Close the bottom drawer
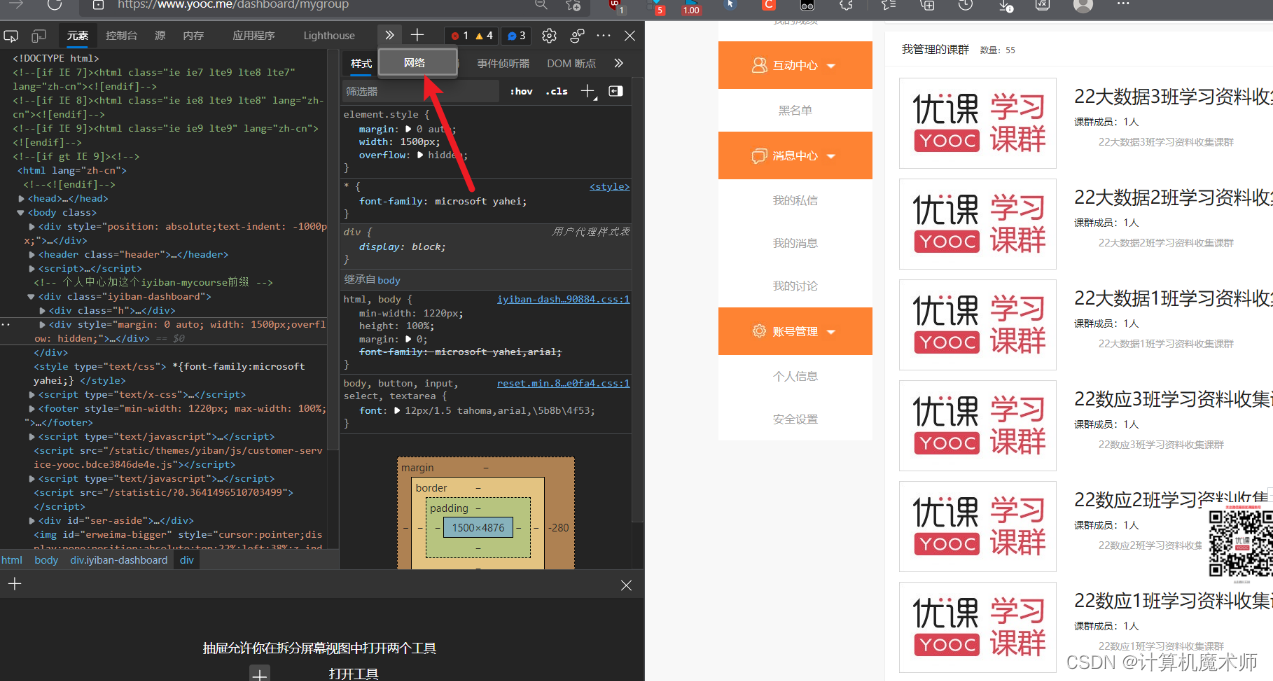This screenshot has width=1273, height=681. coord(626,585)
